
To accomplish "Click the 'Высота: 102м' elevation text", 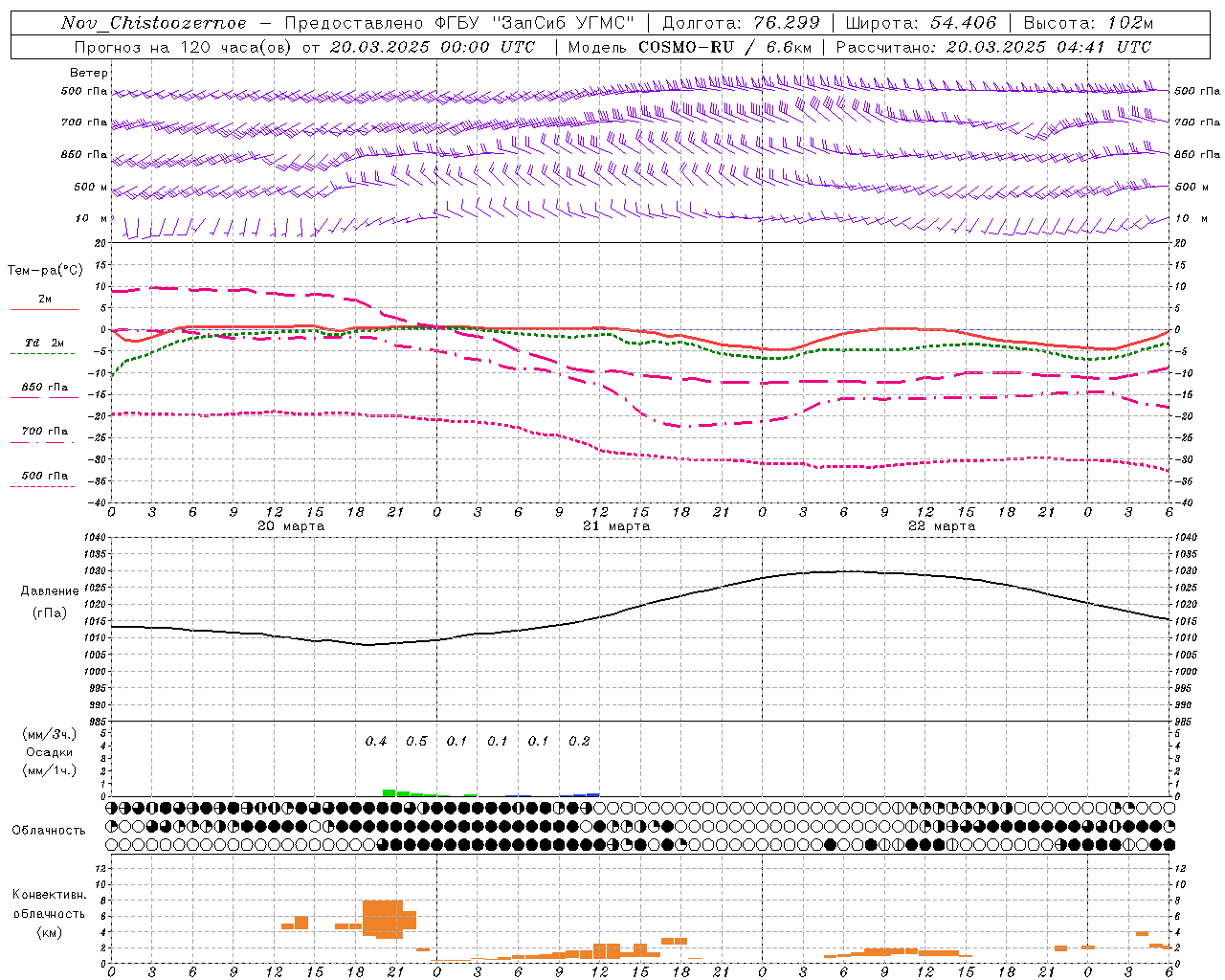I will [1088, 23].
